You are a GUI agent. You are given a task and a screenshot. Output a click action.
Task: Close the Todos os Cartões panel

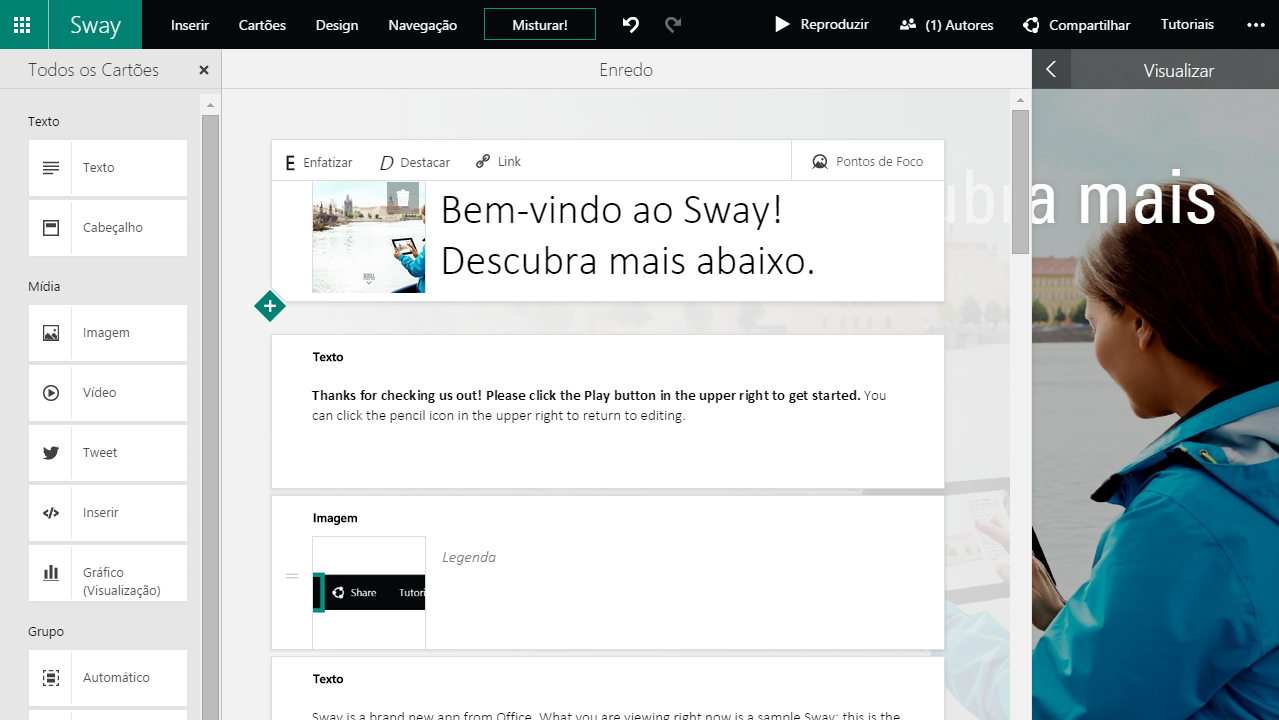[204, 70]
